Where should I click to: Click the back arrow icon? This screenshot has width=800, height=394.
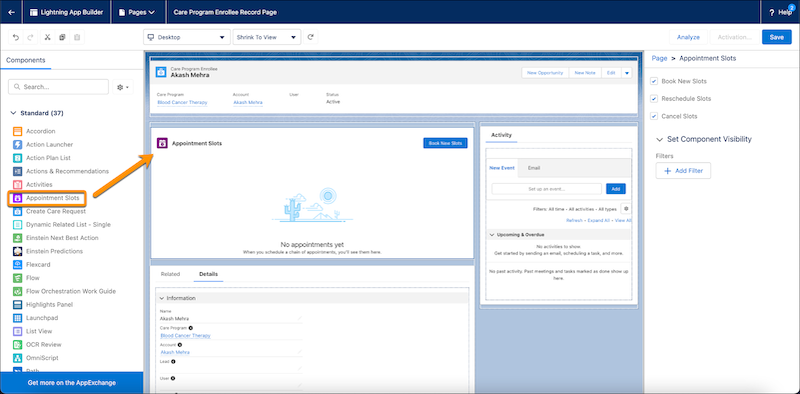[11, 12]
